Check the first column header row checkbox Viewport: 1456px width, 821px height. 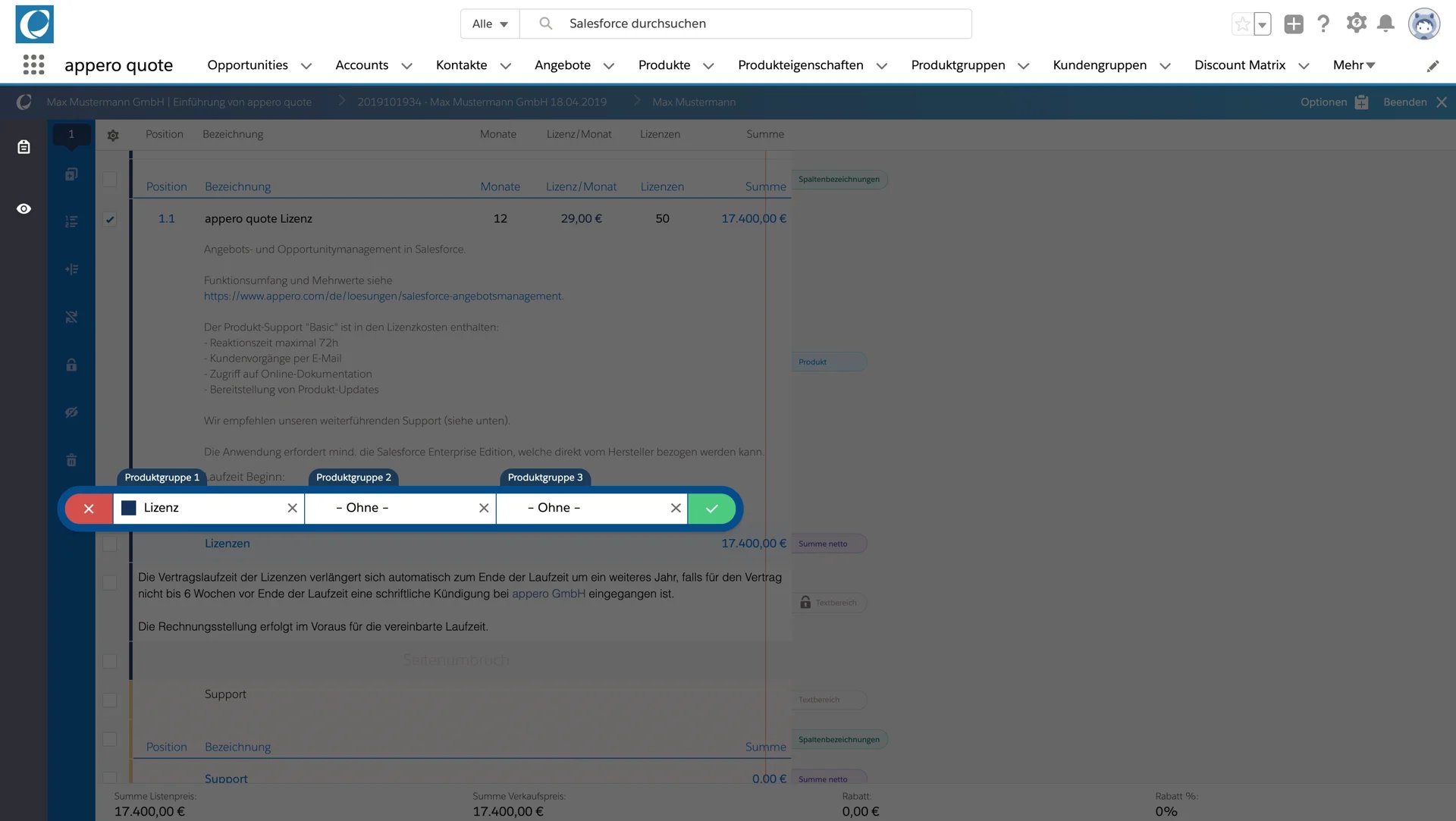[x=110, y=180]
